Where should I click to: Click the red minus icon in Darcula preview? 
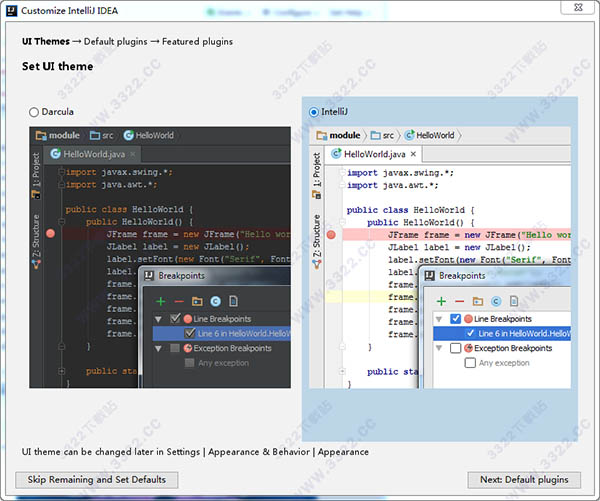178,300
